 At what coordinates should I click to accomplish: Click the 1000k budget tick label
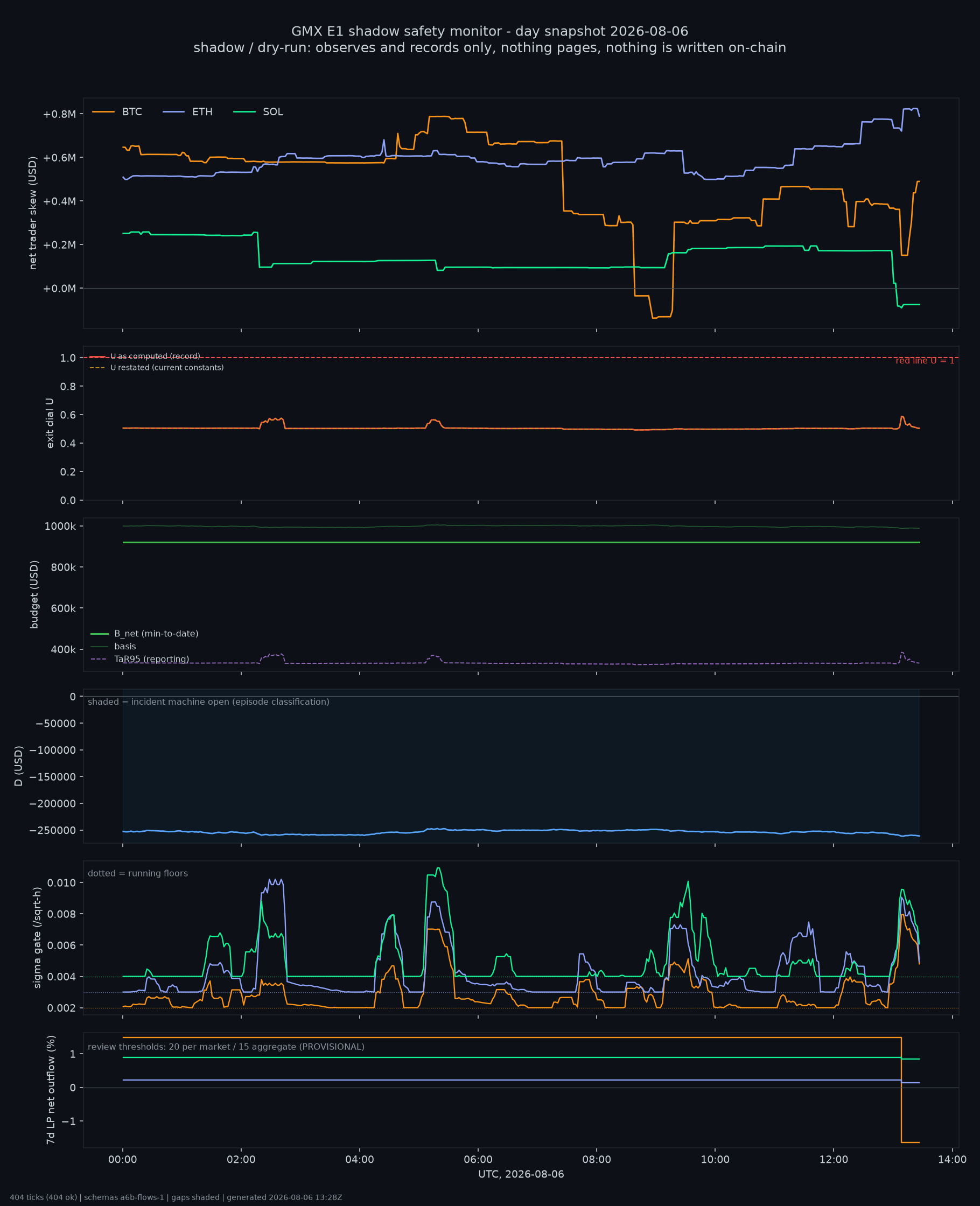tap(60, 527)
